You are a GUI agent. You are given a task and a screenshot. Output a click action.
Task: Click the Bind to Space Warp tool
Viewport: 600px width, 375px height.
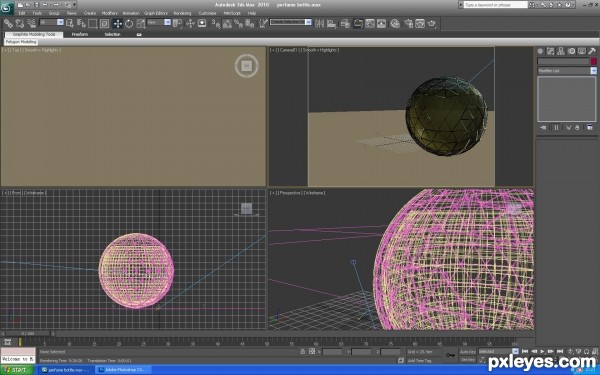(31, 24)
